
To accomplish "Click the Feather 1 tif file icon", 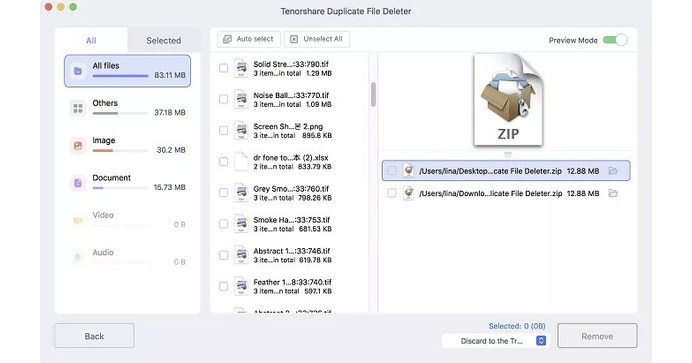I will click(241, 286).
